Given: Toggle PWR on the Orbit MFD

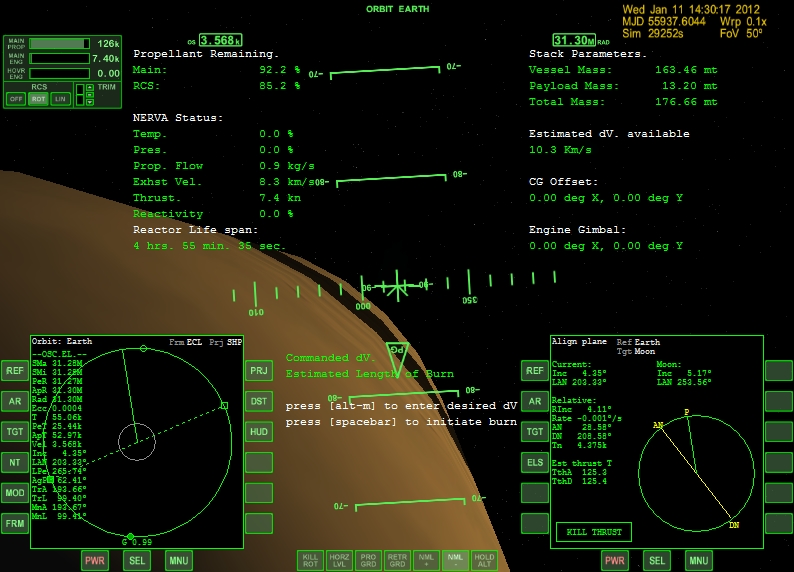Looking at the screenshot, I should coord(95,561).
